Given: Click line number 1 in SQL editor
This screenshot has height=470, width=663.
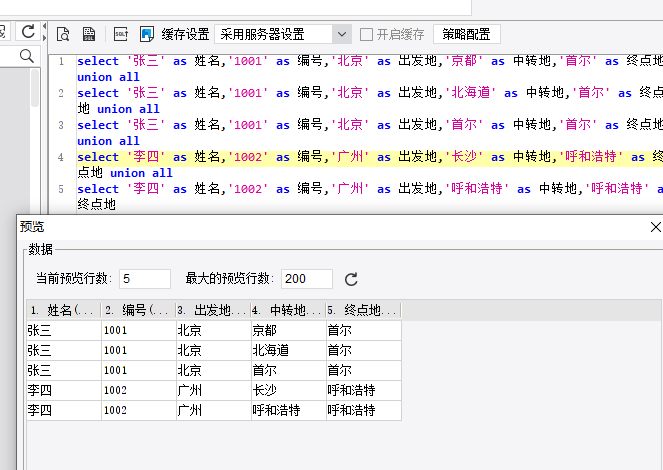Looking at the screenshot, I should pyautogui.click(x=61, y=62).
